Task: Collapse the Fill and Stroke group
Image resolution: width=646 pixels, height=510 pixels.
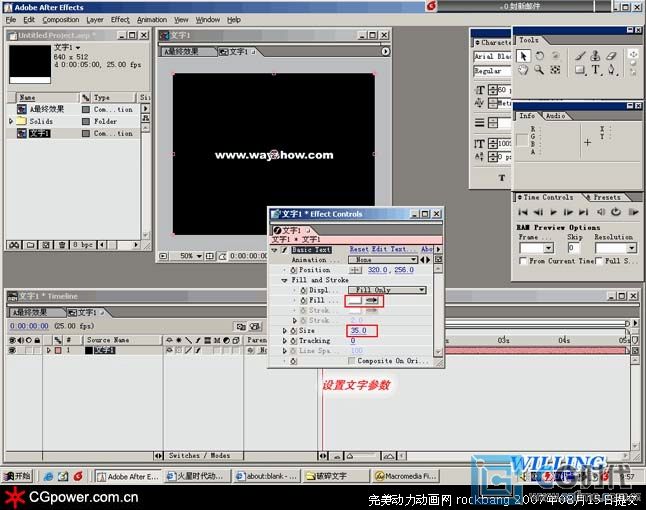Action: coord(284,280)
